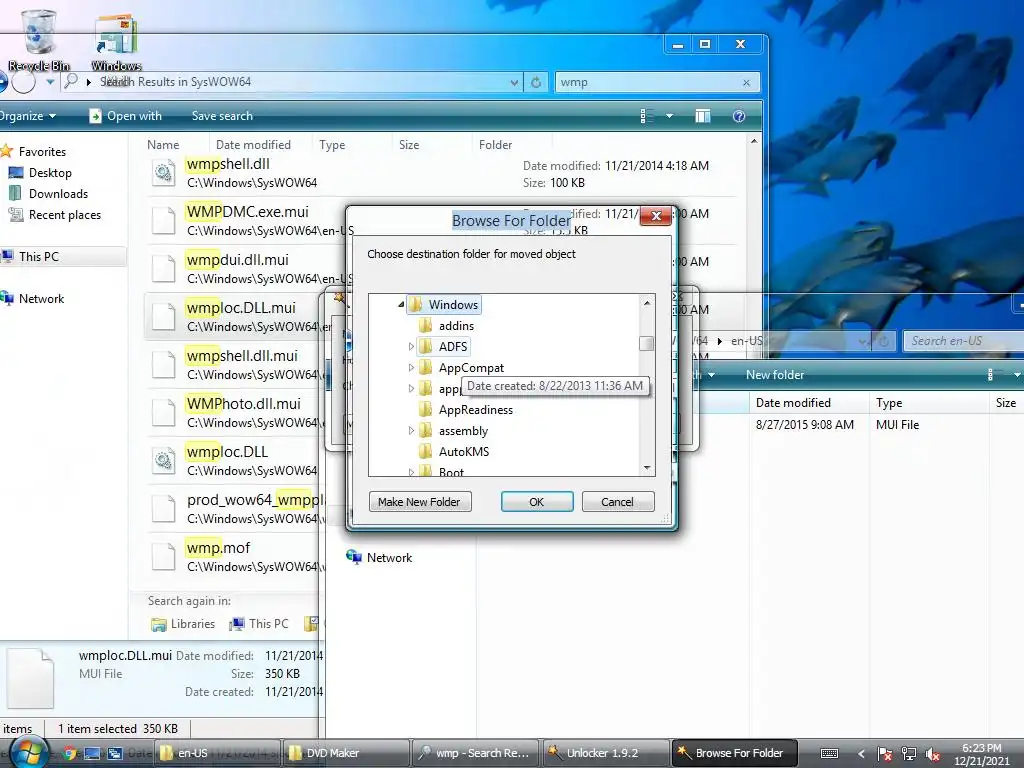1024x768 pixels.
Task: Click the wmpshell.dll.mui file icon
Action: tap(163, 365)
